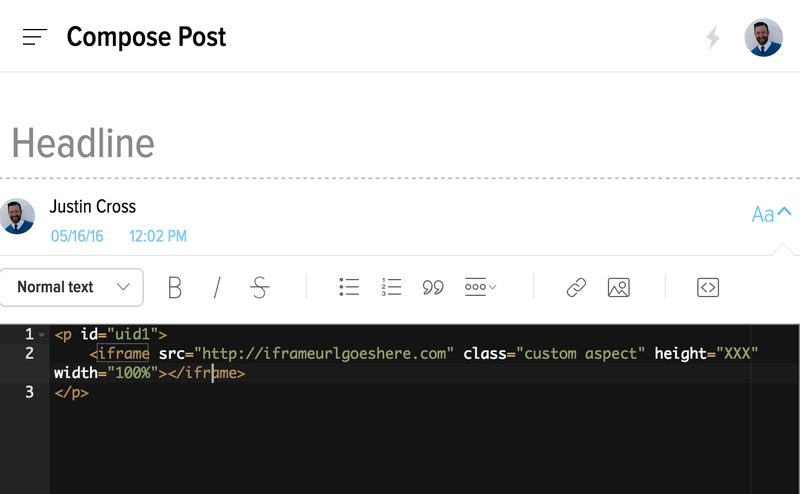Insert a bulleted list
Image resolution: width=800 pixels, height=494 pixels.
(x=349, y=287)
